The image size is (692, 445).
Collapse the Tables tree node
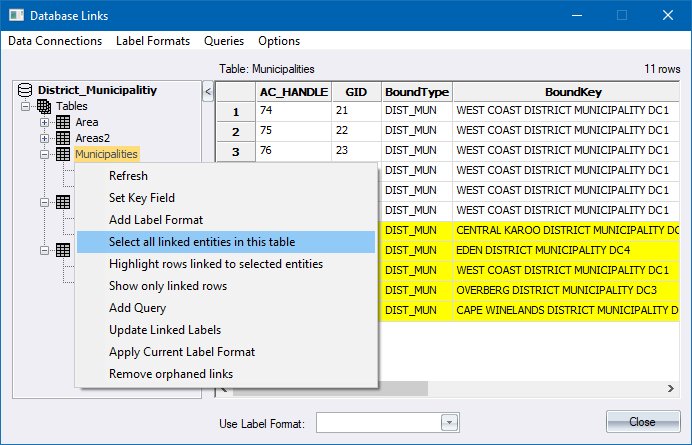coord(27,106)
